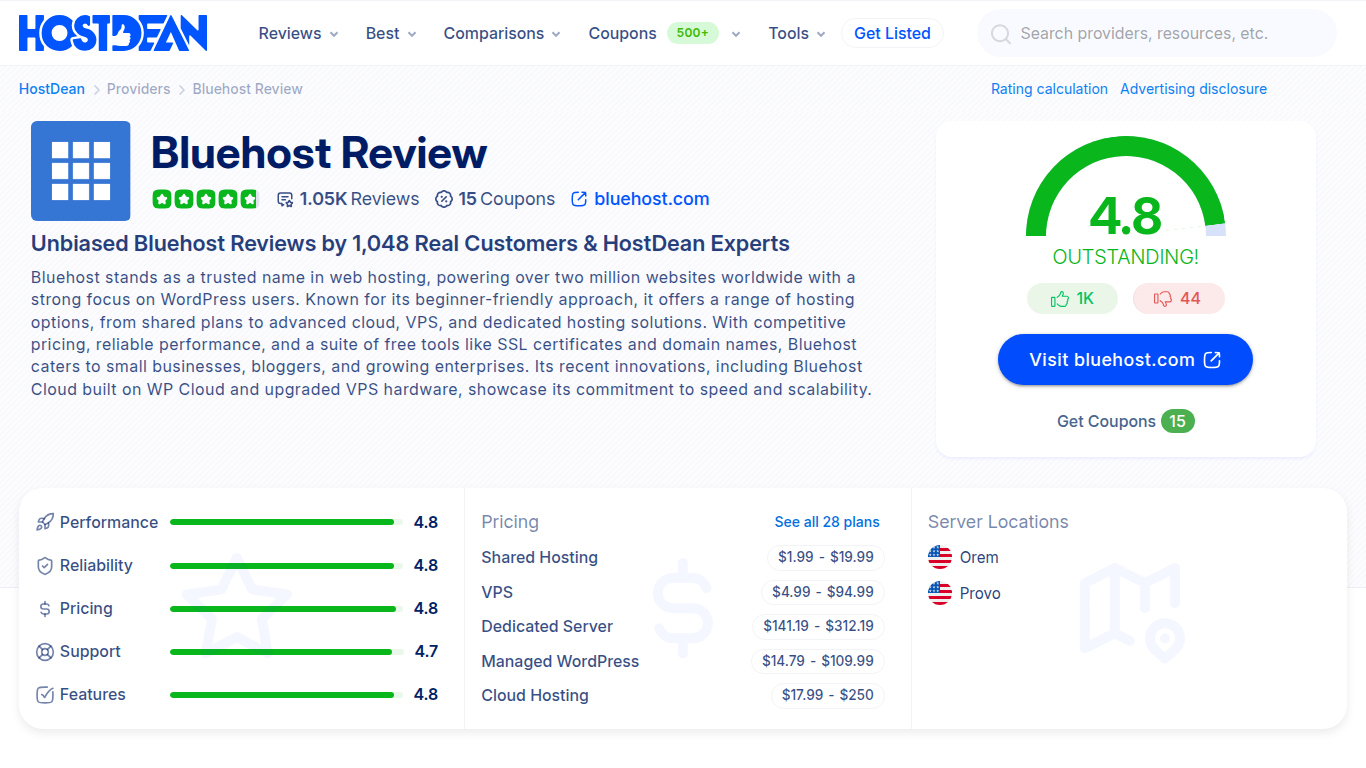Image resolution: width=1366 pixels, height=768 pixels.
Task: Click the HostDean logo
Action: [113, 33]
